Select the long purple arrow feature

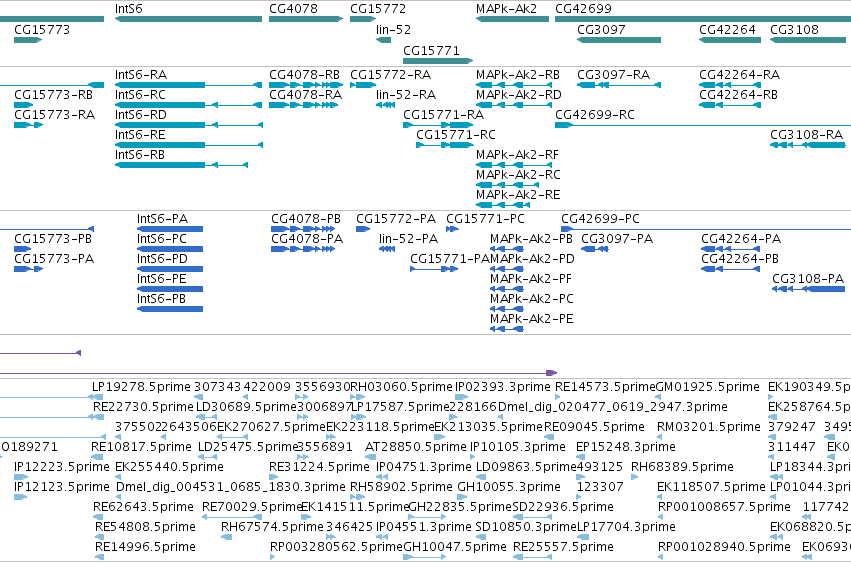tap(278, 373)
